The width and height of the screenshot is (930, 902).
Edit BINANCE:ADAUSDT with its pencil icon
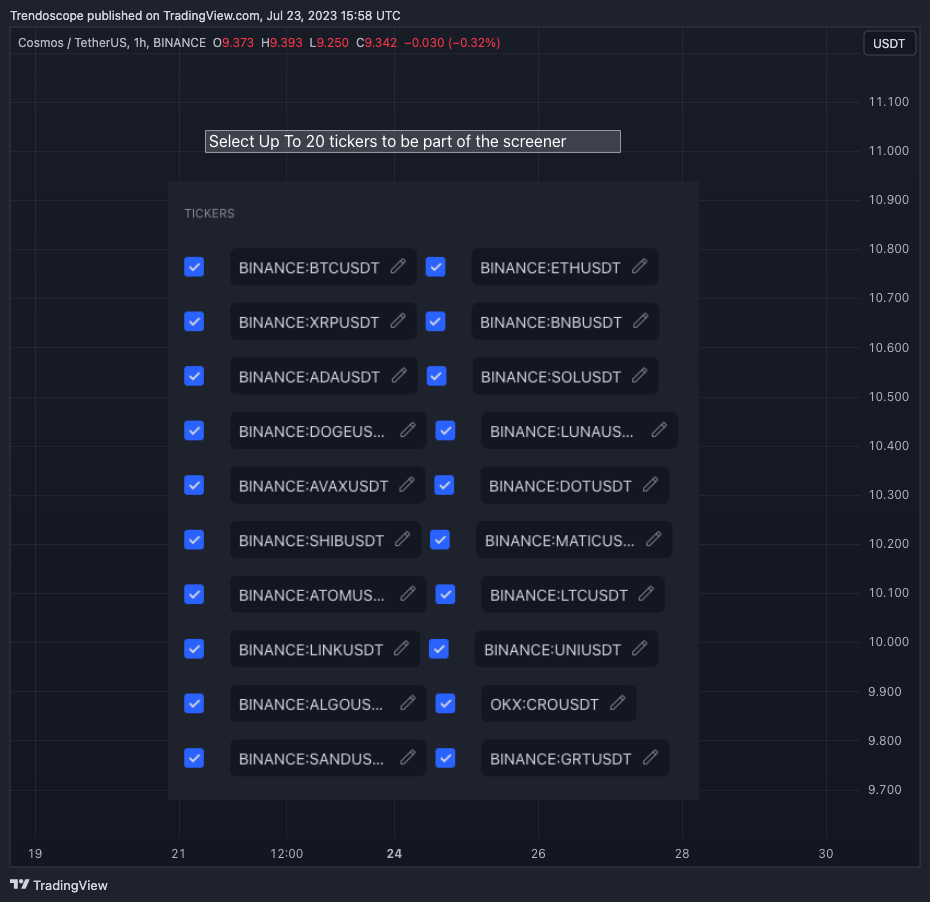pos(399,375)
